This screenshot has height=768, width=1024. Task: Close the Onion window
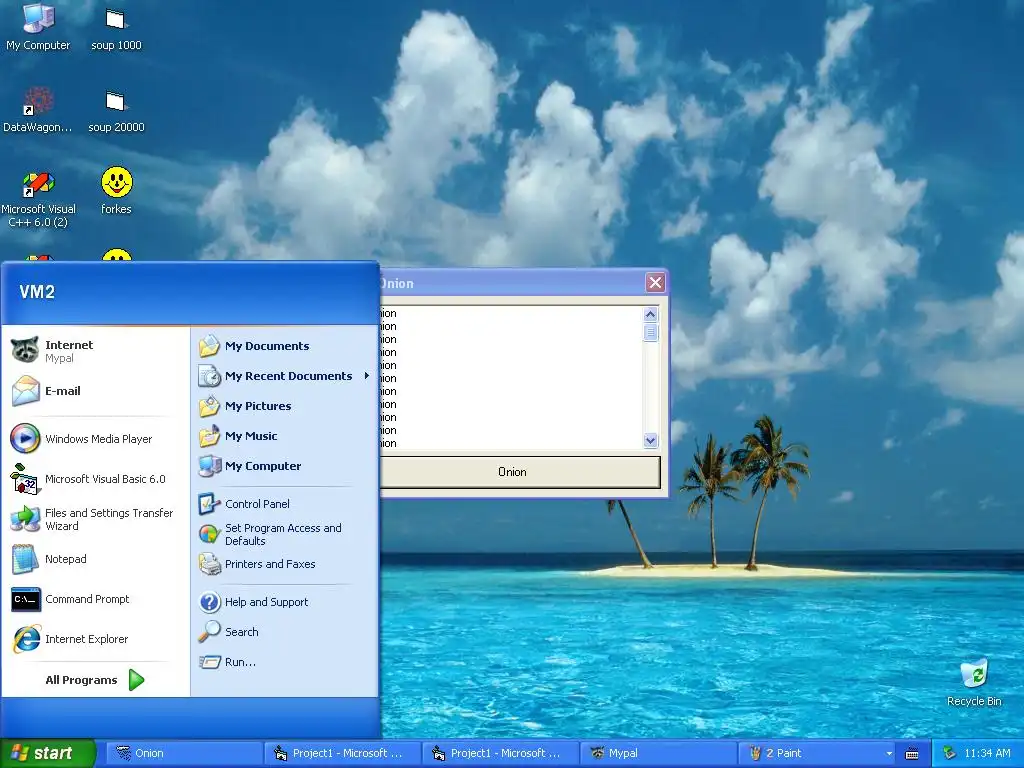point(655,283)
